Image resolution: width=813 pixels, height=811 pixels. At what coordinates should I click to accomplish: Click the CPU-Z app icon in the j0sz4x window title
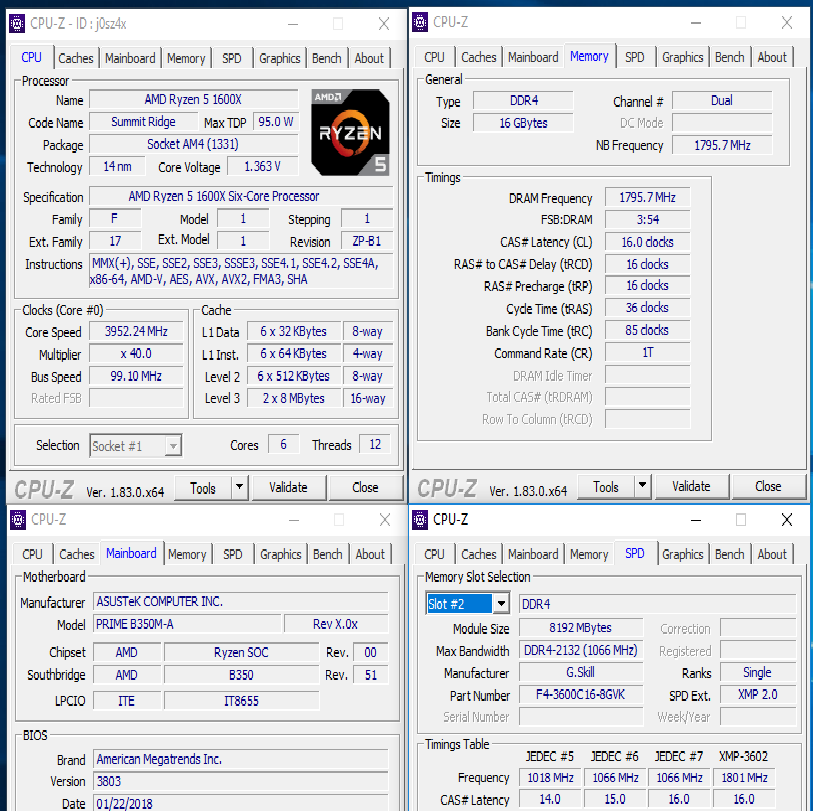tap(17, 24)
